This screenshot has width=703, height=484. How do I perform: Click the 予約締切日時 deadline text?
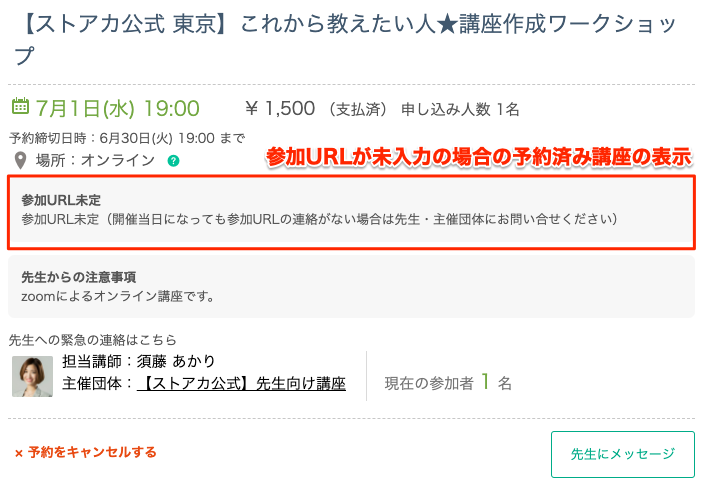[127, 138]
